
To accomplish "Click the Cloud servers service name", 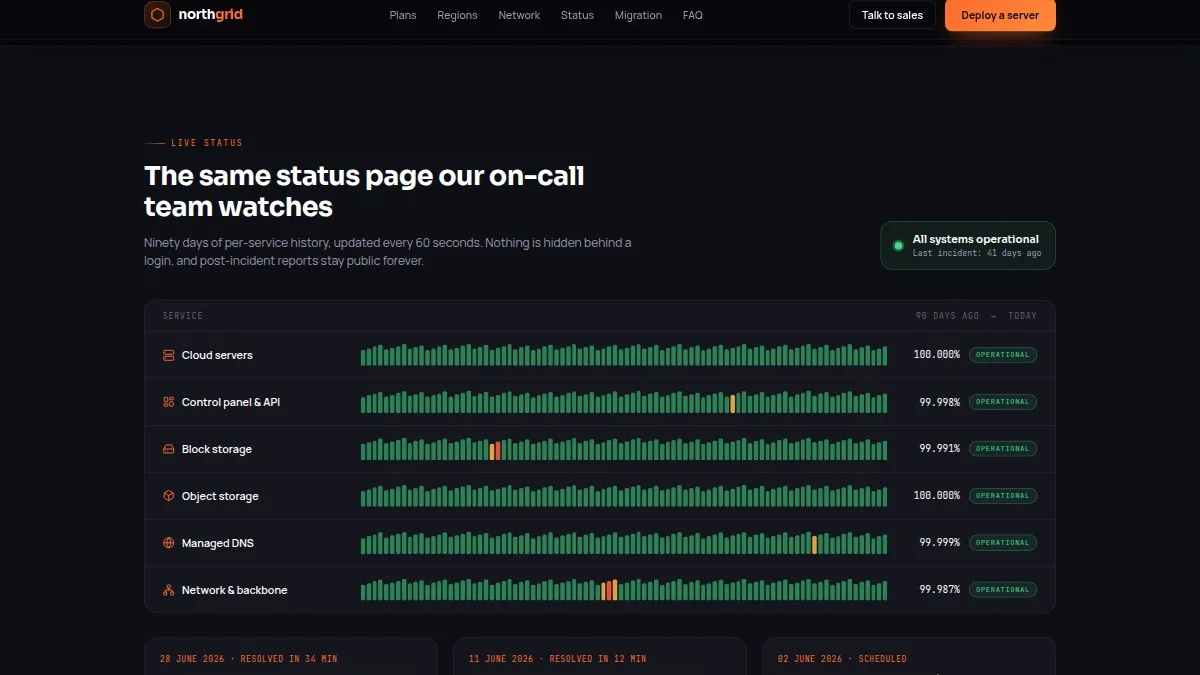I will coord(217,355).
